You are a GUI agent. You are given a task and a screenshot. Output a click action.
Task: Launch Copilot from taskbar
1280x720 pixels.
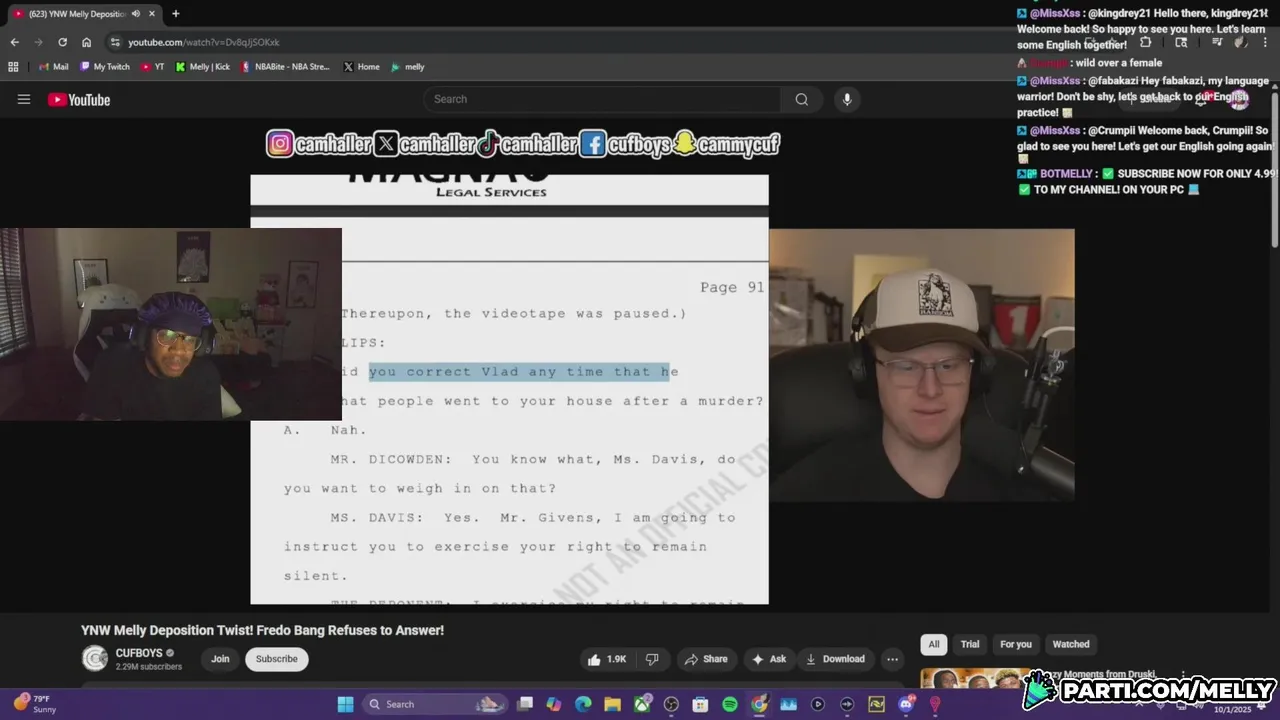click(554, 704)
